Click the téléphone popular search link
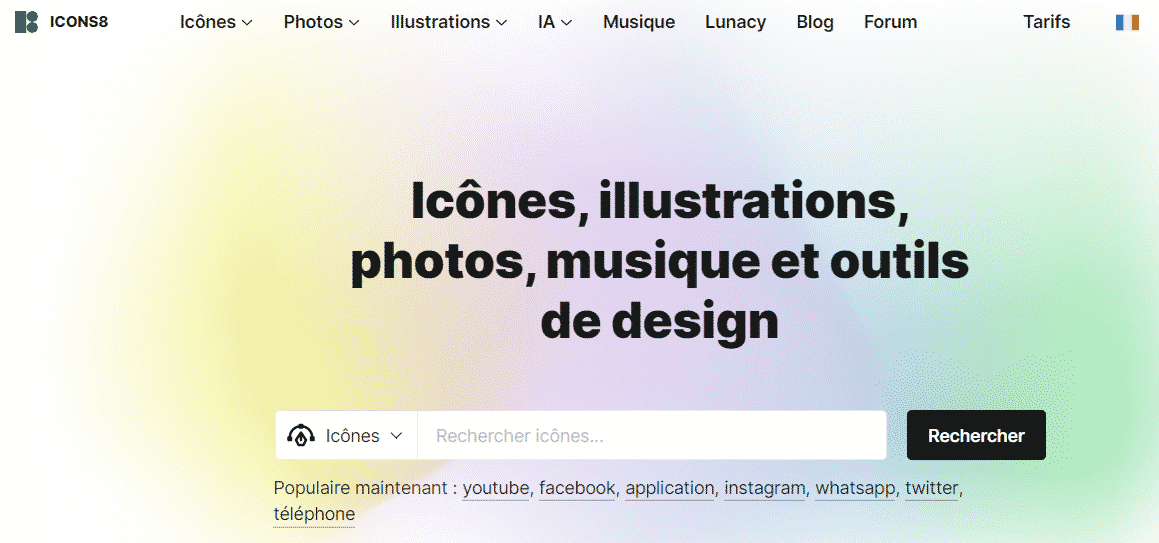Viewport: 1159px width, 543px height. pos(314,514)
